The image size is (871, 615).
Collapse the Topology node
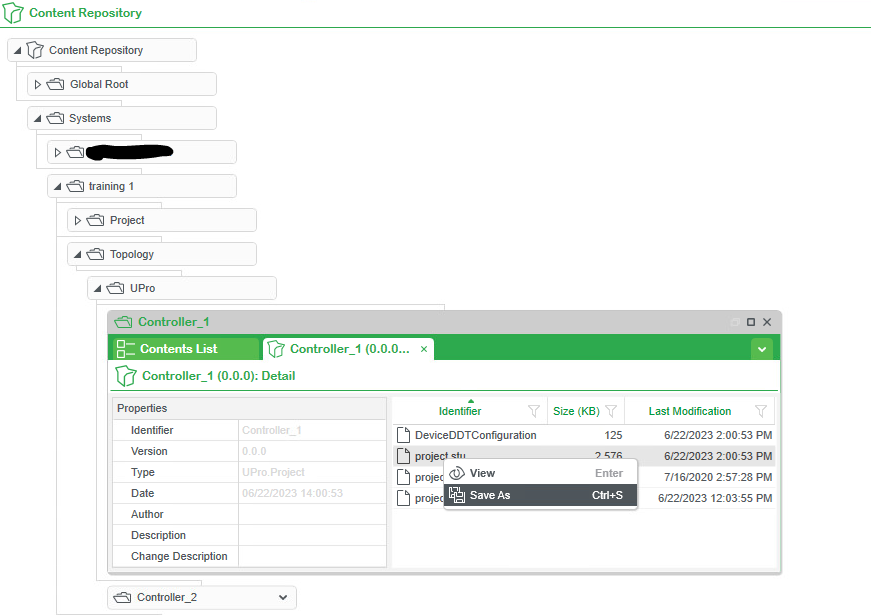(78, 254)
